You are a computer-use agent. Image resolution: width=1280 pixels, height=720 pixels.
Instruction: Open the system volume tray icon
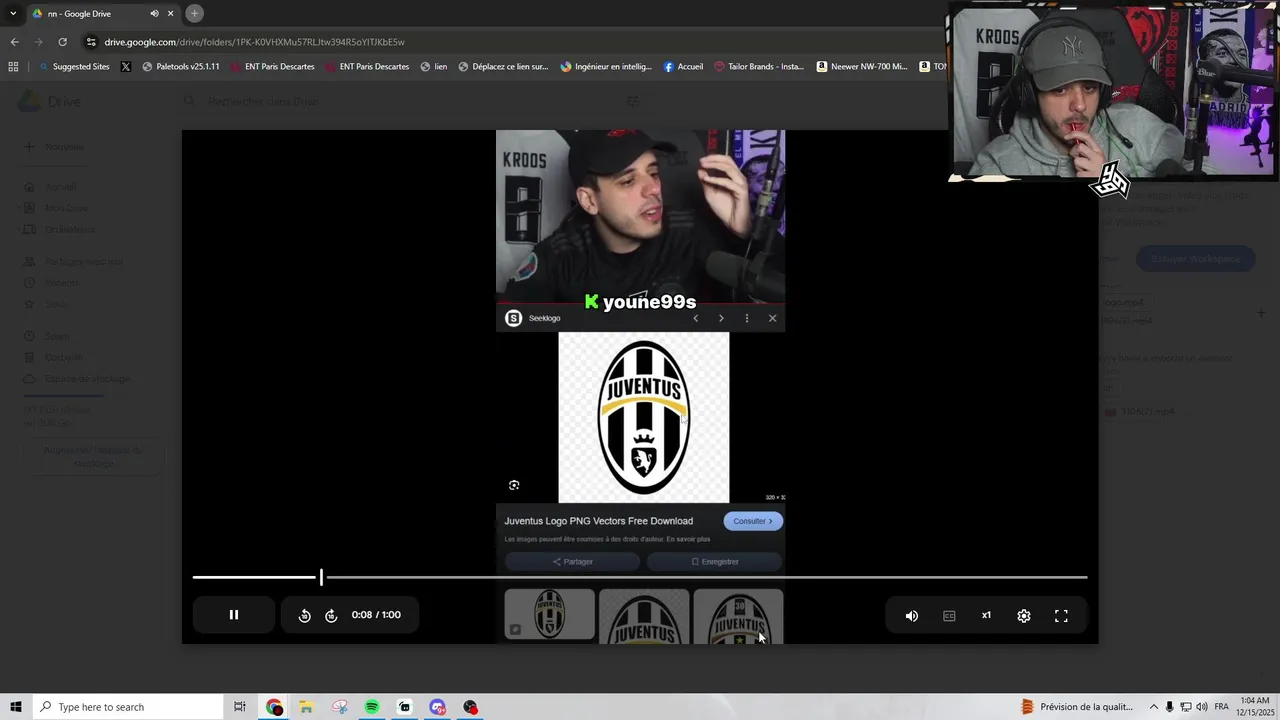1201,707
